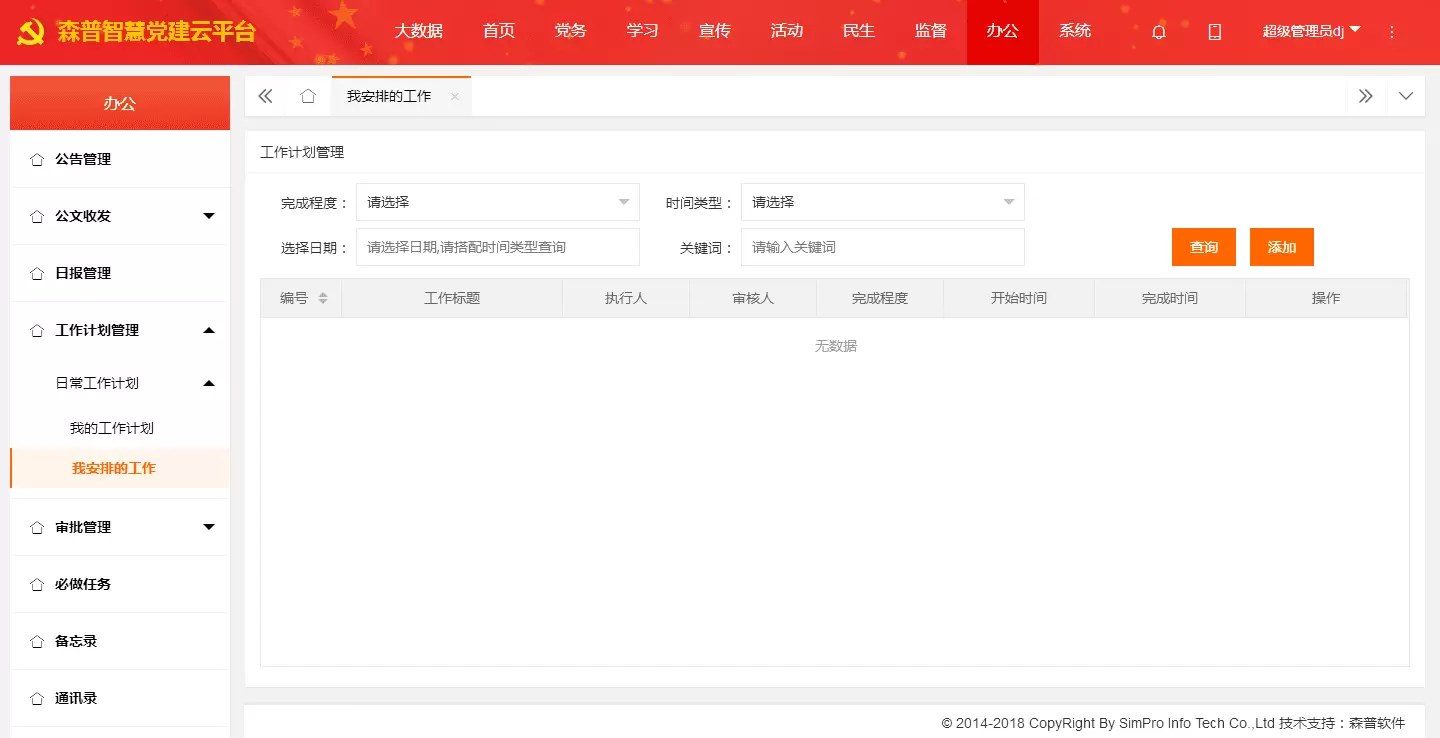Viewport: 1440px width, 738px height.
Task: Click the 执行人 column header
Action: click(626, 298)
